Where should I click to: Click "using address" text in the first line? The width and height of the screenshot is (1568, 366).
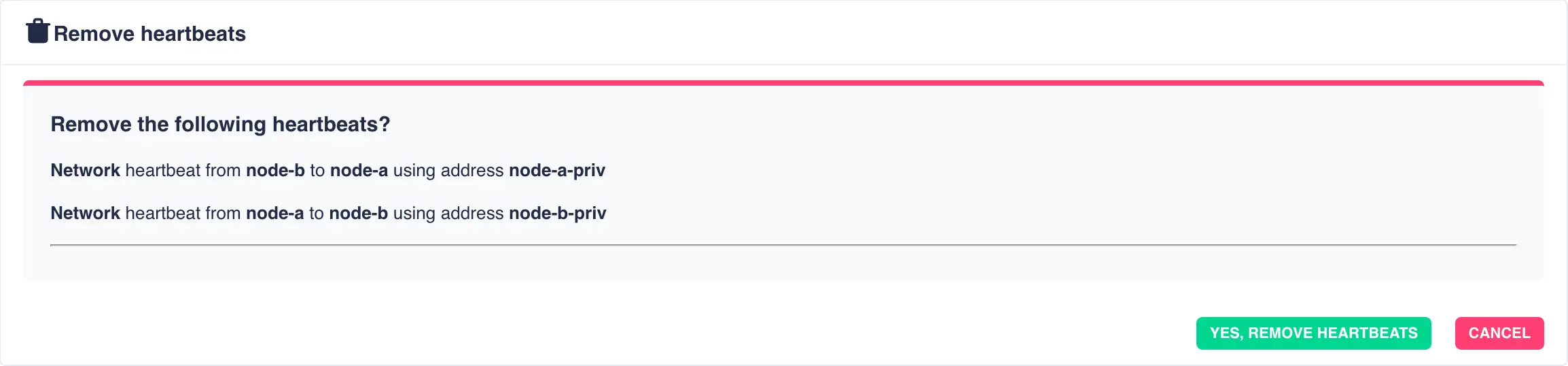point(448,170)
